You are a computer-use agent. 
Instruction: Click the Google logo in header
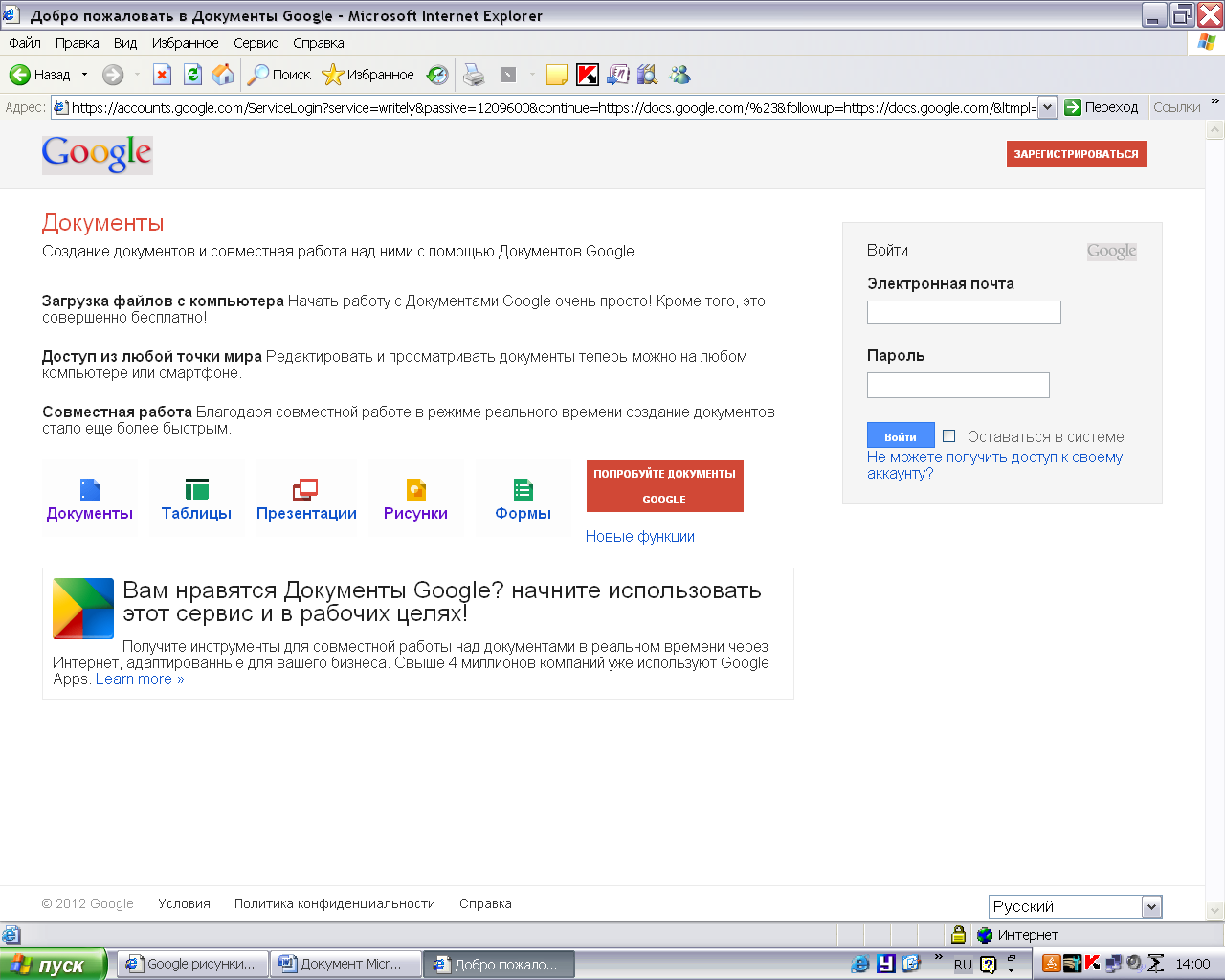click(x=97, y=154)
